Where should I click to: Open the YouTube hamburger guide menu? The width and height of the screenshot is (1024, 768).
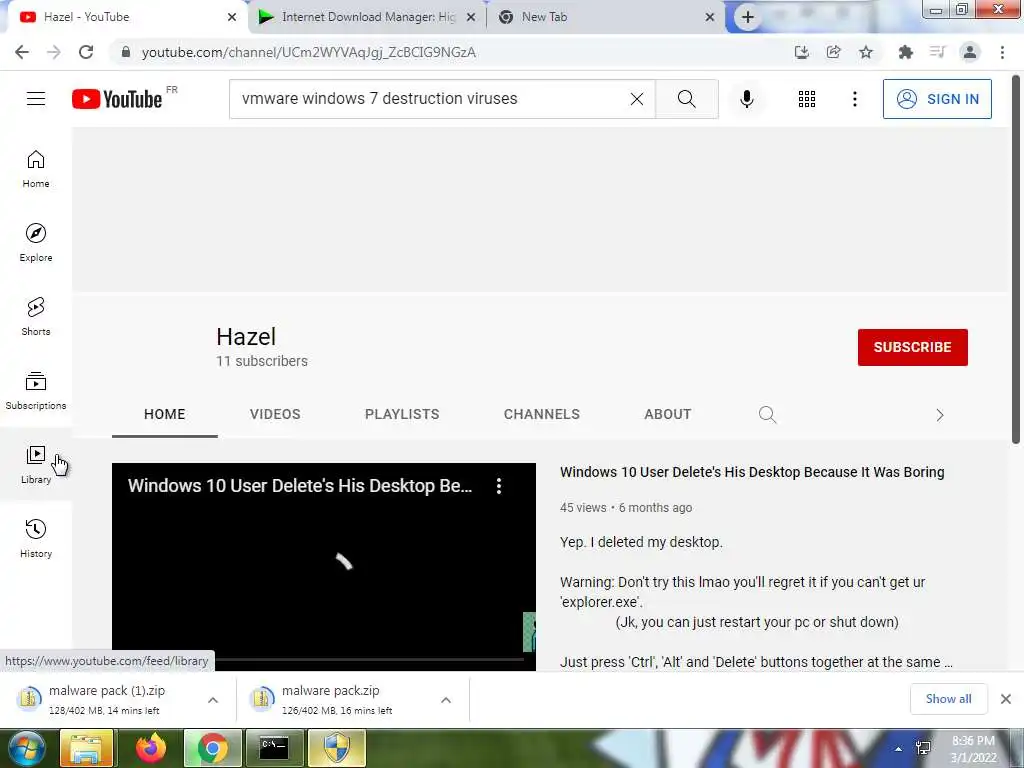(x=36, y=99)
